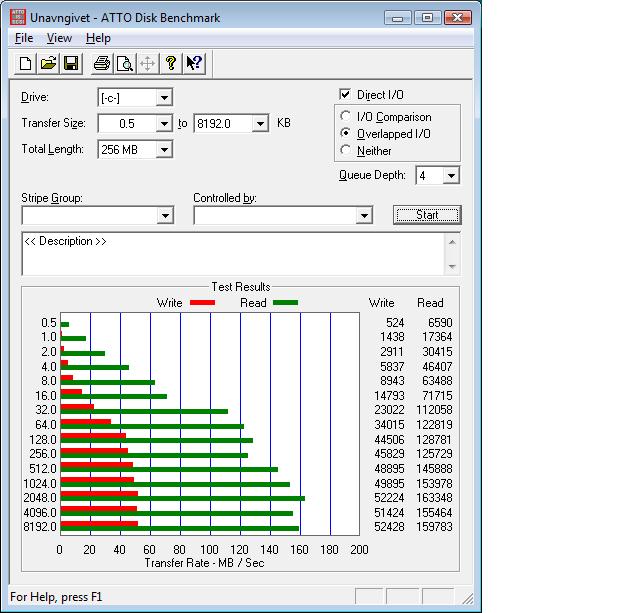Screen dimensions: 640x613
Task: Open the Help menu
Action: point(98,38)
